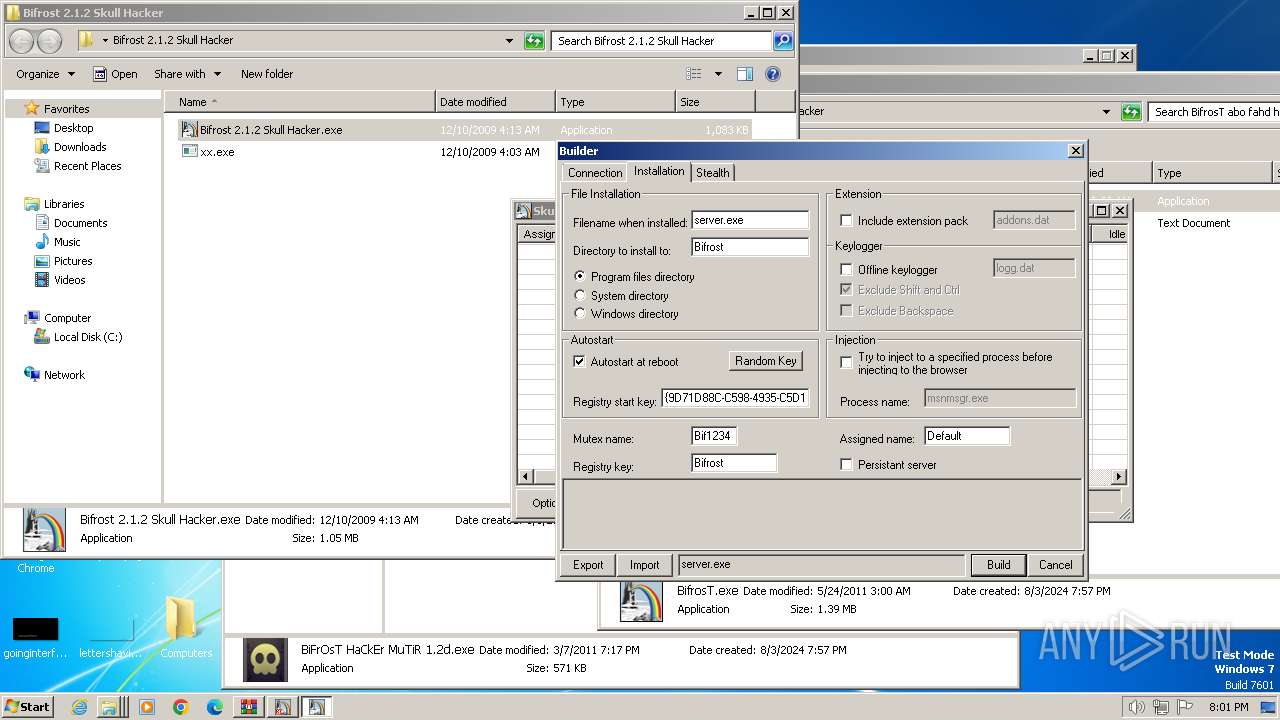
Task: Click the Search Bifrost 2.1.2 Skull Hacker box
Action: pos(661,41)
